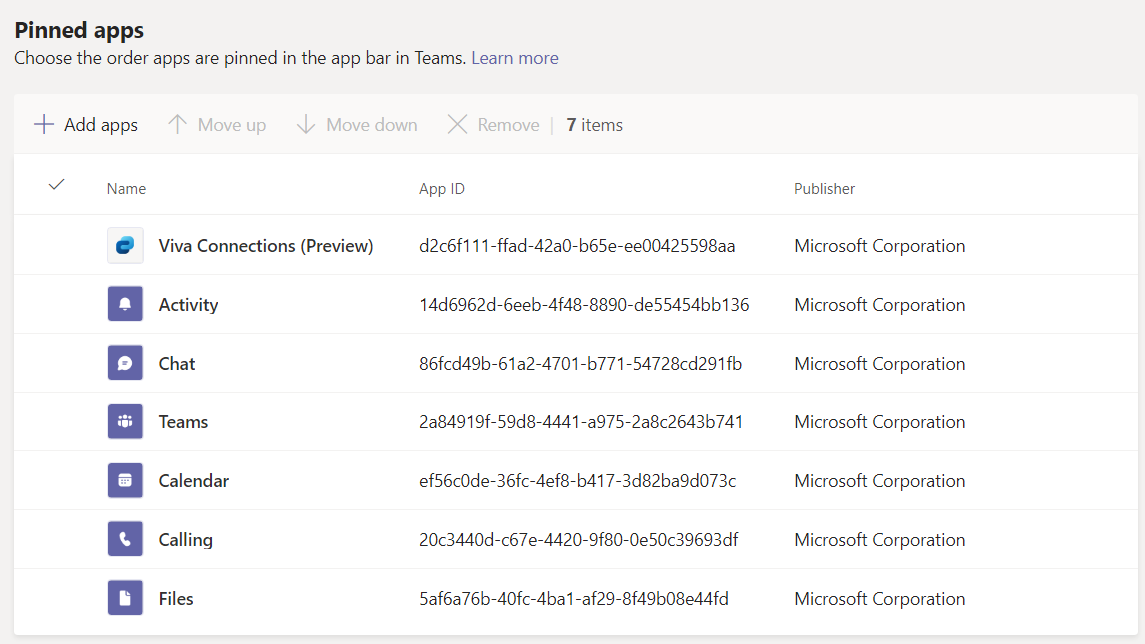Select the Viva Connections (Preview) row name

(x=266, y=246)
